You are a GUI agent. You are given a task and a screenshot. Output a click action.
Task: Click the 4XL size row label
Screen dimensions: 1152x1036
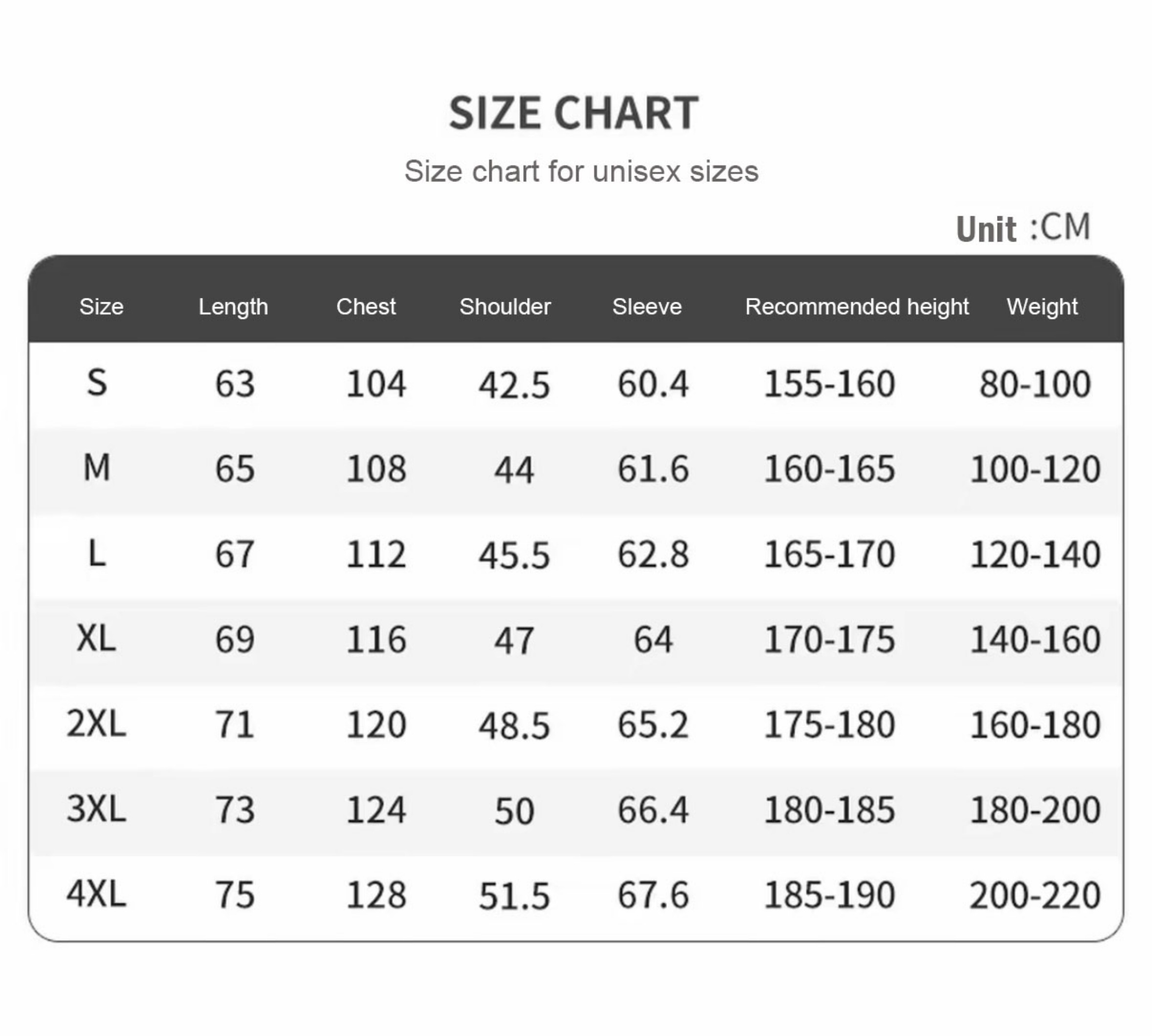pos(96,894)
